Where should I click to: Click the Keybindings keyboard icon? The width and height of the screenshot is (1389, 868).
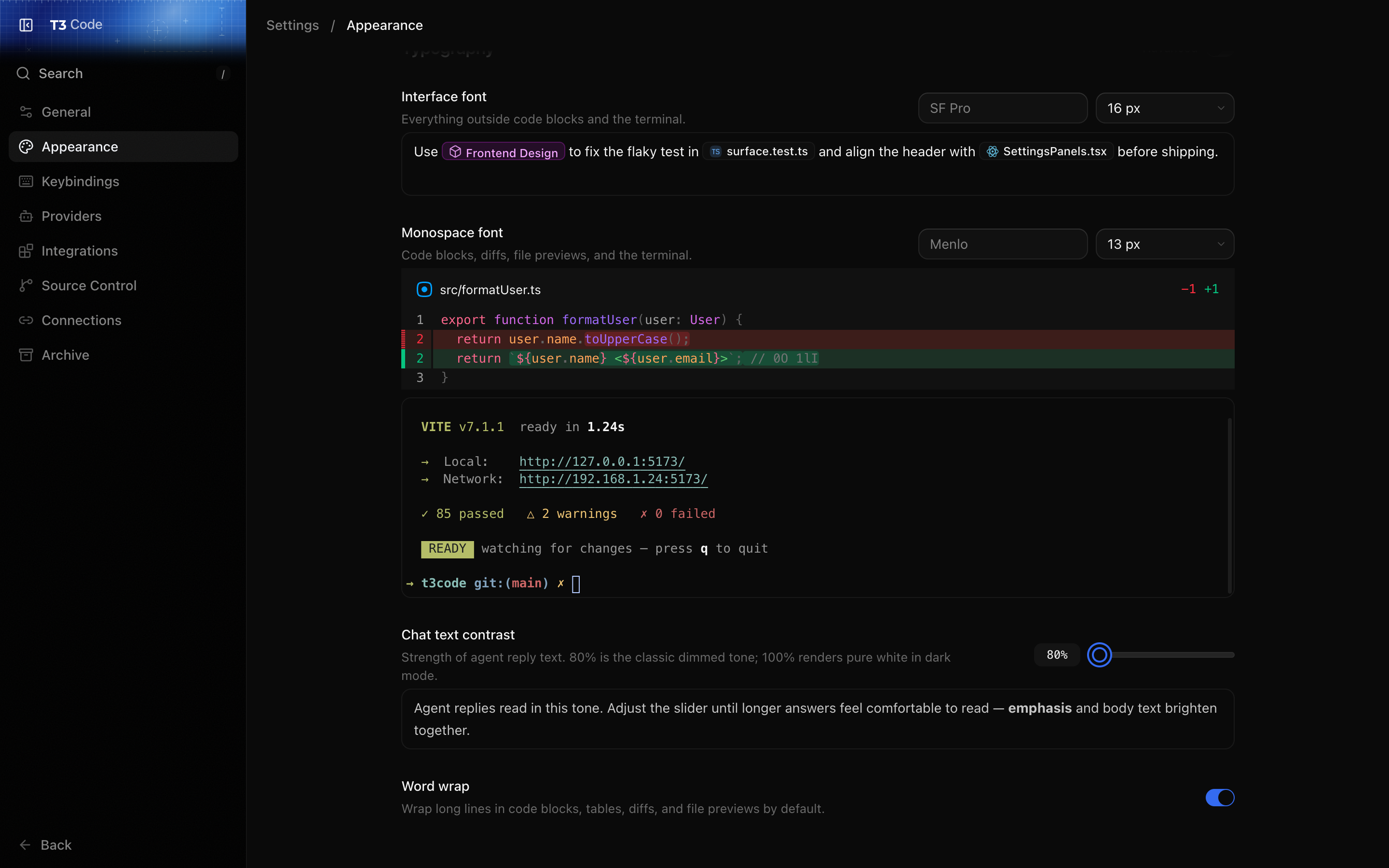click(26, 181)
